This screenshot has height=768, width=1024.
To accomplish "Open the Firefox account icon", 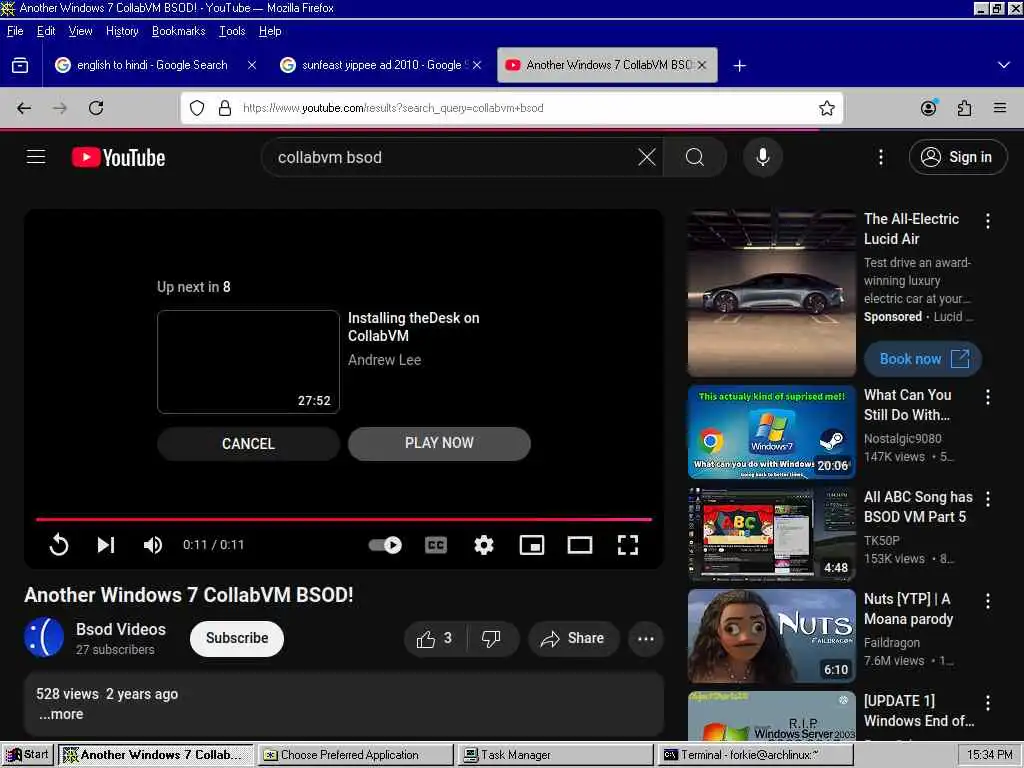I will point(929,108).
